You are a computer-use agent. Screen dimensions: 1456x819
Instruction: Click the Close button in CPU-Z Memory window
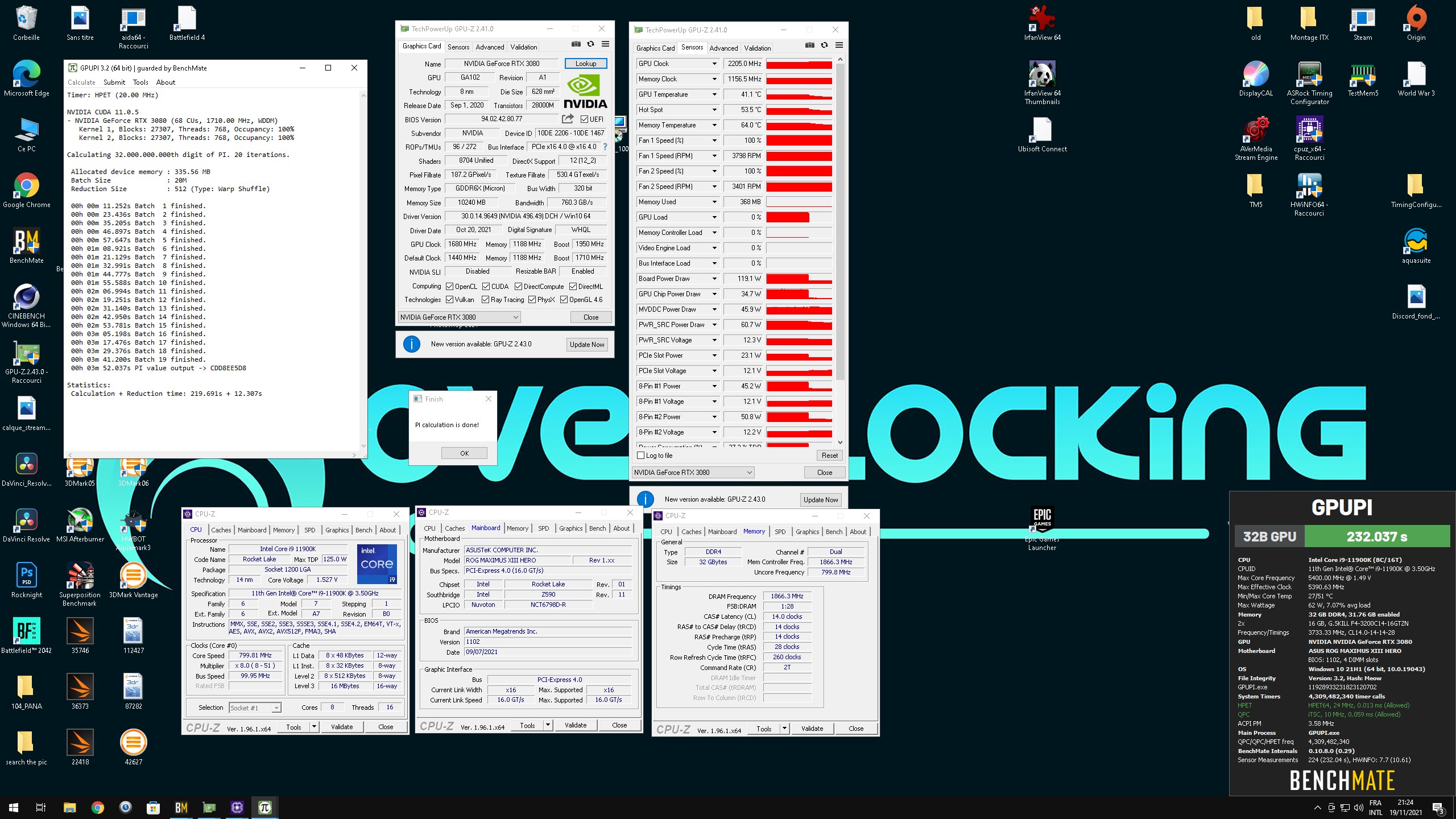pyautogui.click(x=855, y=729)
